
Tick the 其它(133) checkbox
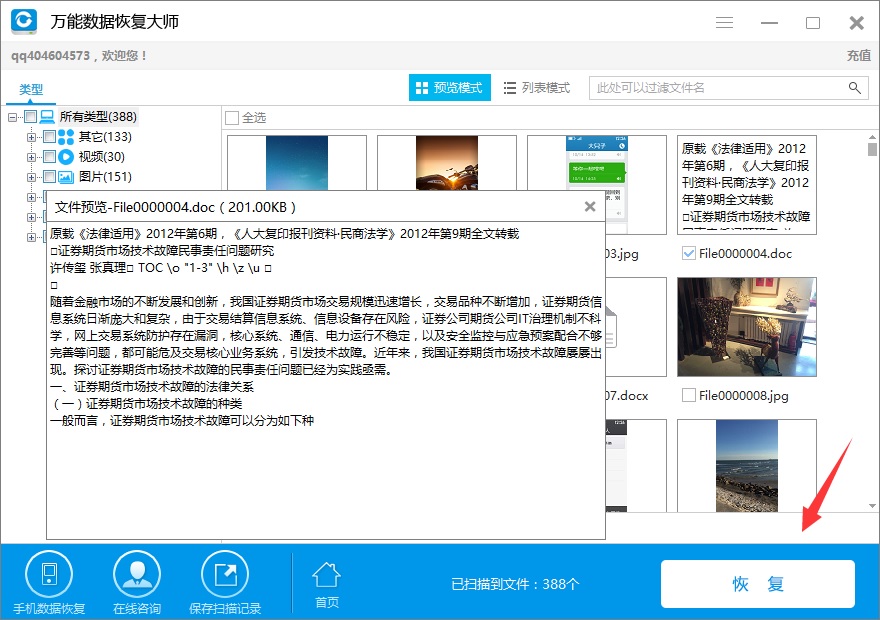[49, 136]
